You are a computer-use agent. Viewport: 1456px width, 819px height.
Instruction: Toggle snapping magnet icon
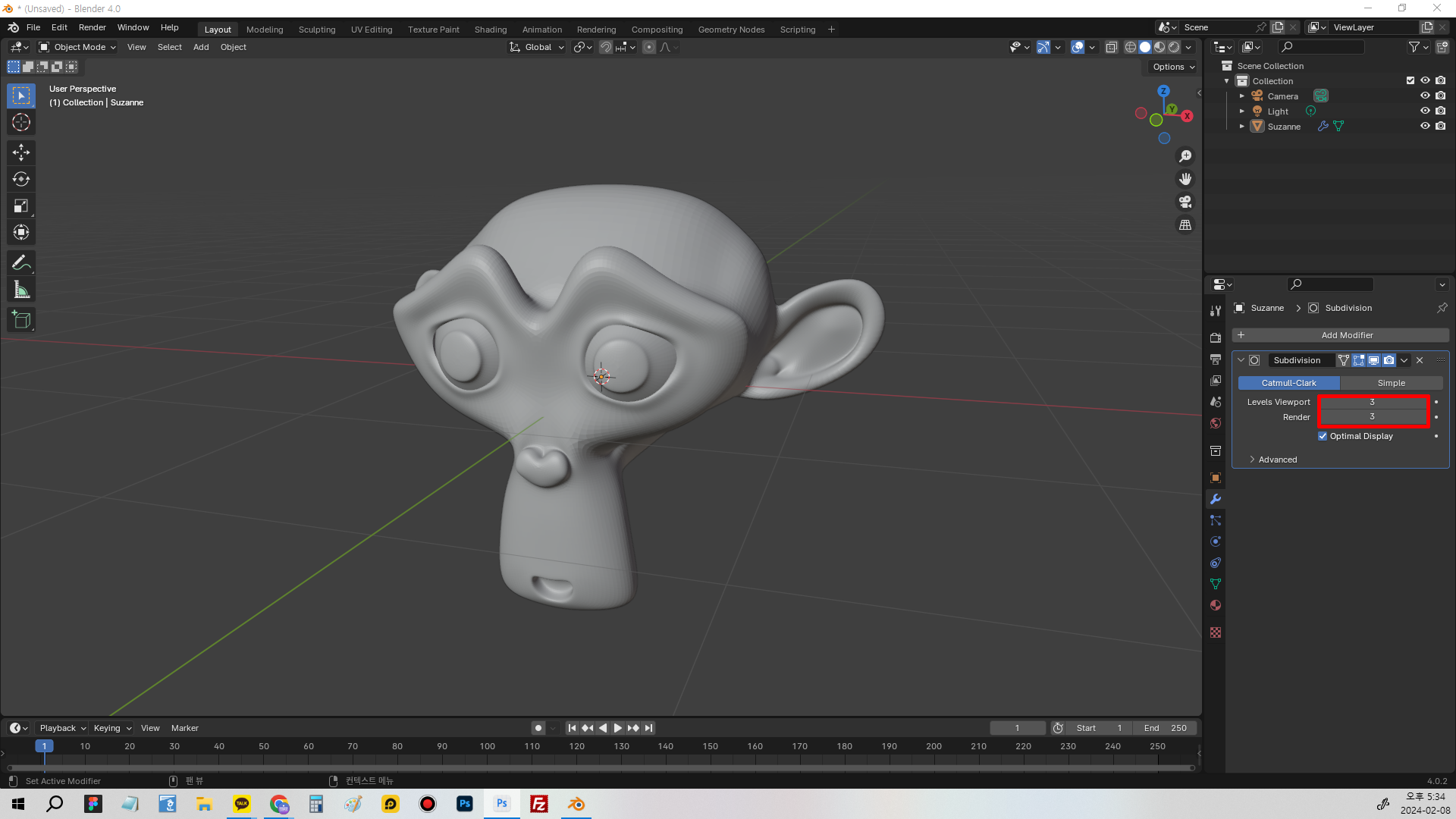tap(606, 47)
